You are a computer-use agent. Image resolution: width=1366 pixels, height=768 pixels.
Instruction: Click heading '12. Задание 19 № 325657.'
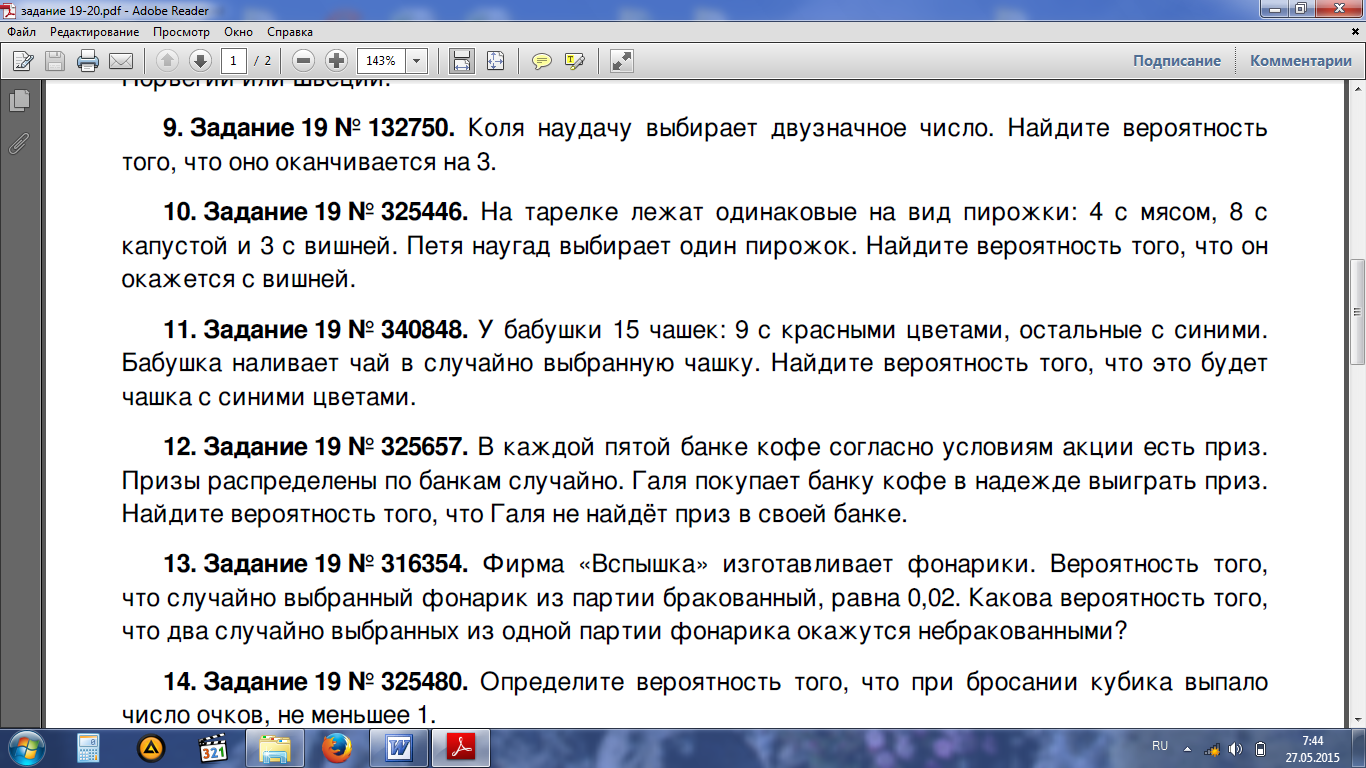(x=316, y=447)
